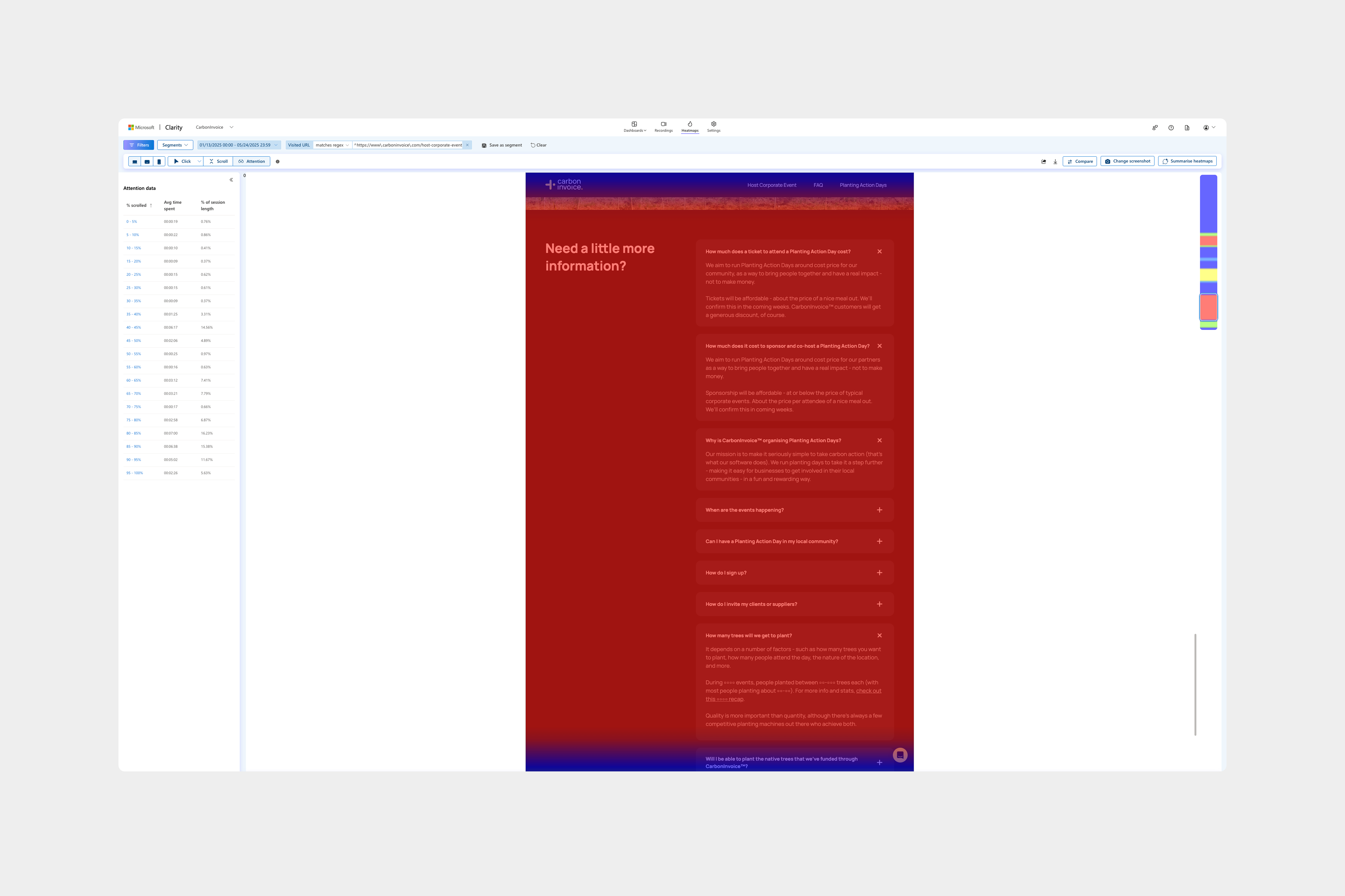The image size is (1345, 896).
Task: Switch to the Click heatmap
Action: coord(182,162)
